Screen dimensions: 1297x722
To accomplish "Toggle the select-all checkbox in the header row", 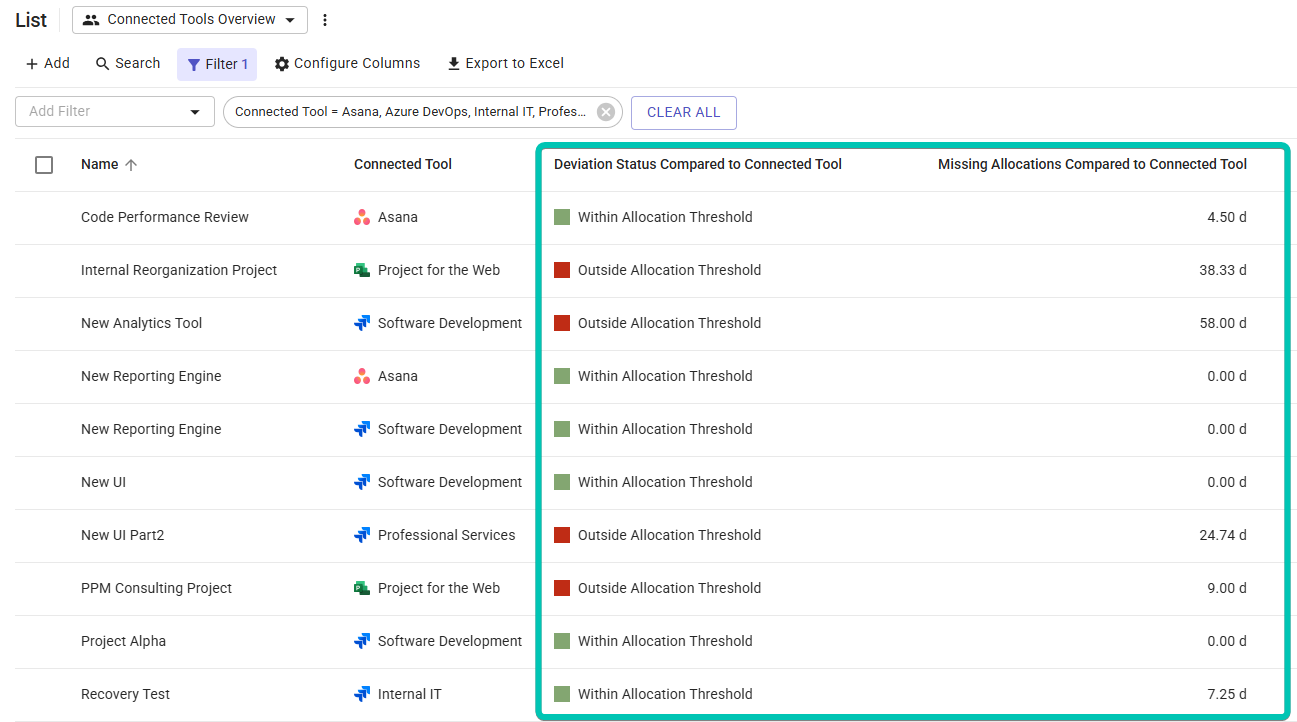I will [44, 164].
